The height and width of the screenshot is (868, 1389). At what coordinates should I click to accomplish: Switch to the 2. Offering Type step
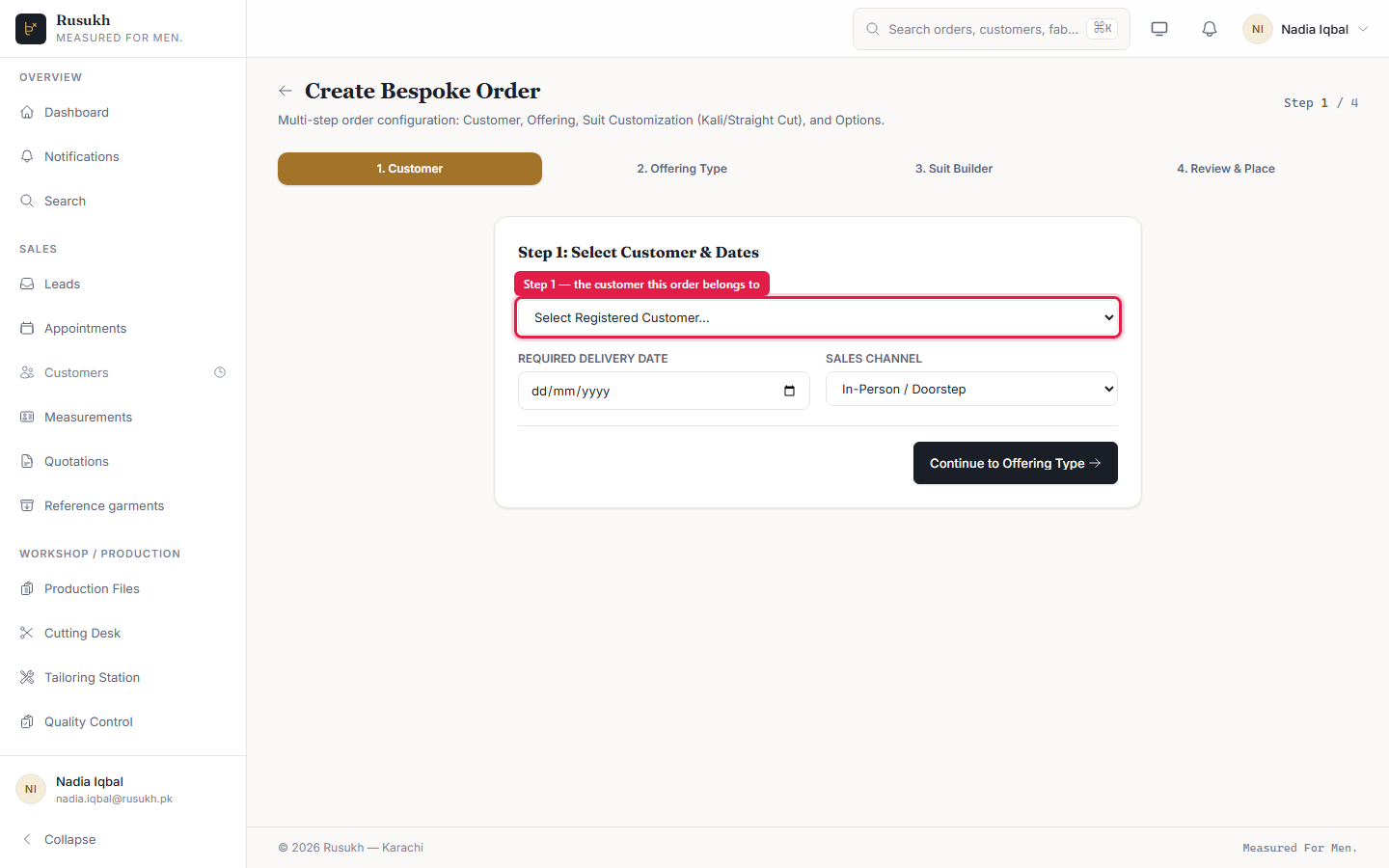point(682,169)
